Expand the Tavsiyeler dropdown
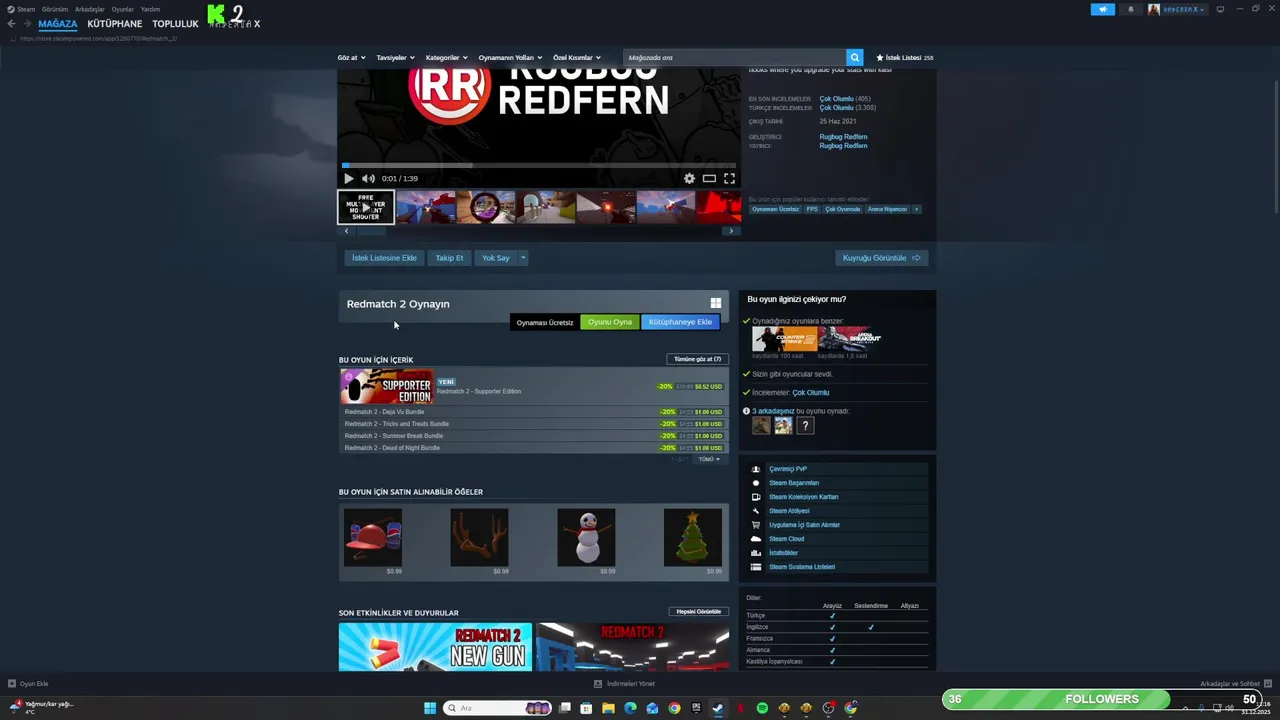The image size is (1280, 720). 395,58
